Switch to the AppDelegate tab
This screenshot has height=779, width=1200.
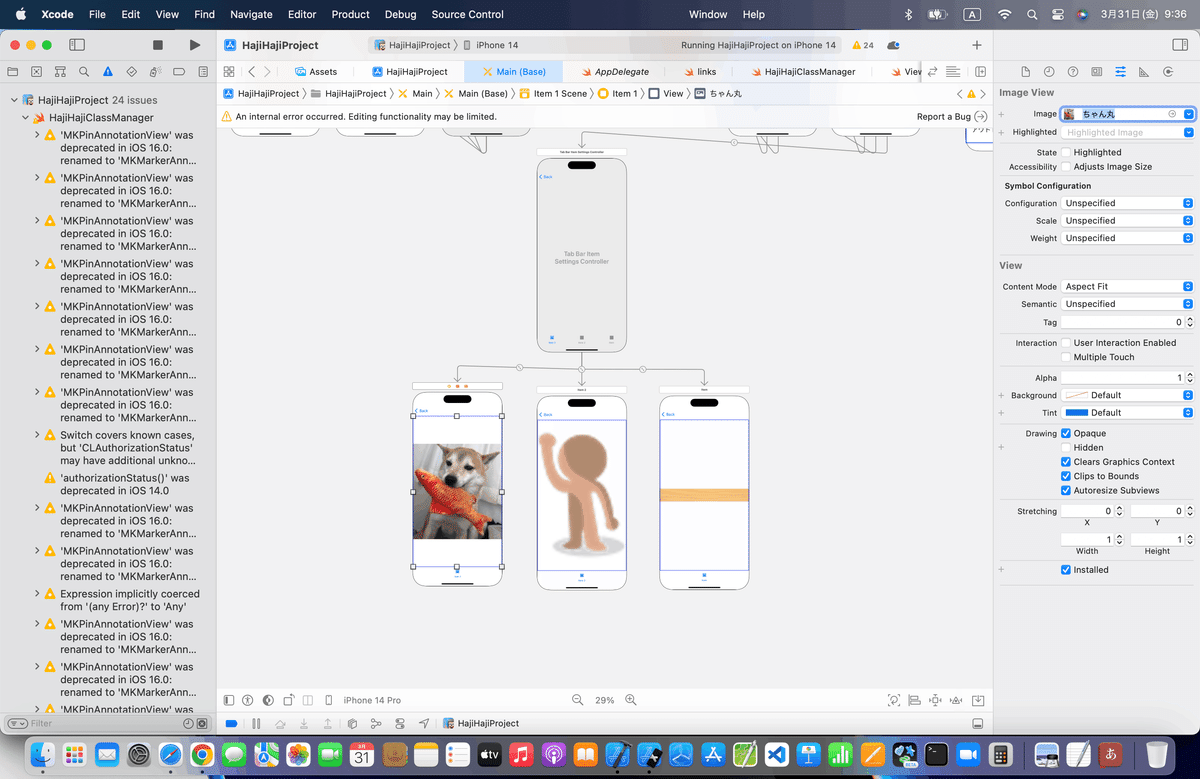click(614, 72)
